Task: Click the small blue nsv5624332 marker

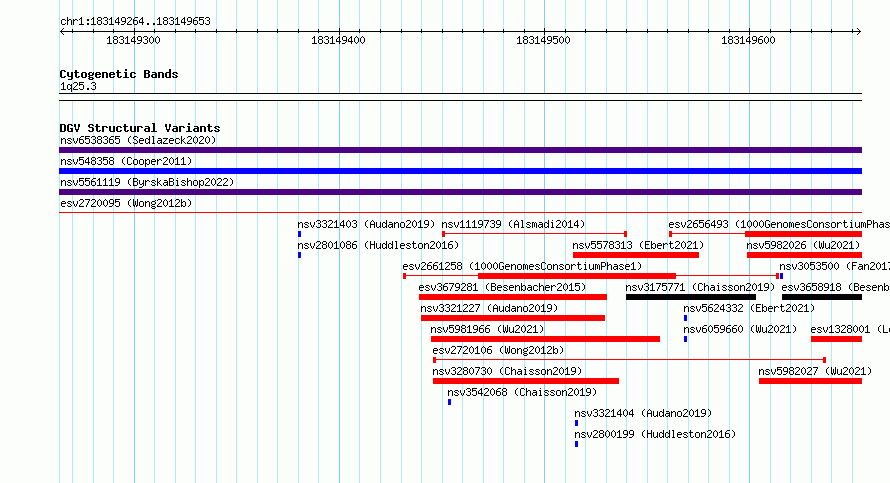Action: click(686, 318)
